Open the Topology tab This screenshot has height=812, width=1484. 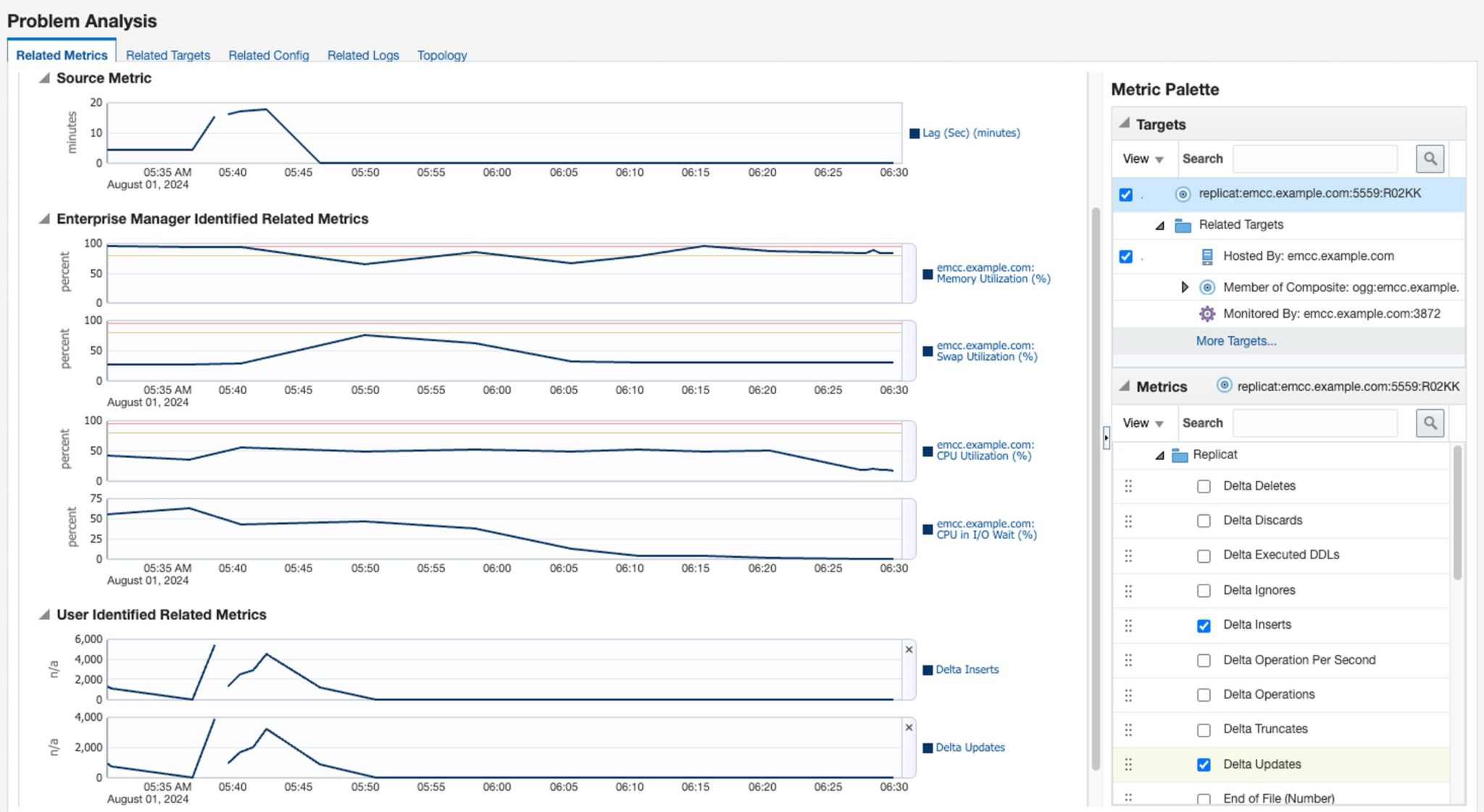[x=441, y=55]
